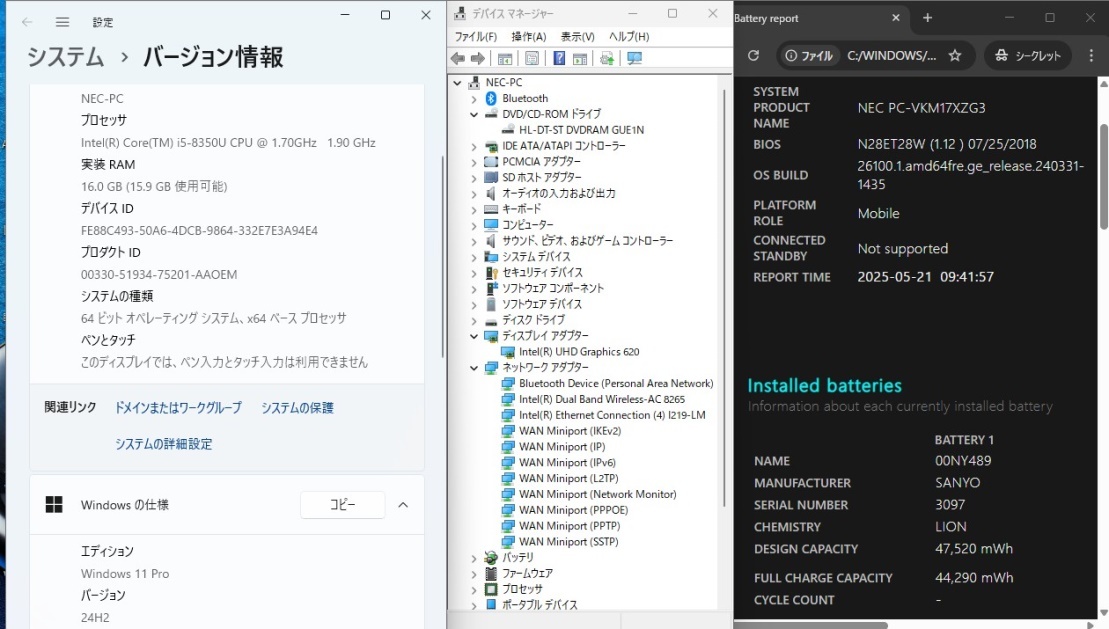Open the ドメインまたはワークグループ link
Viewport: 1109px width, 629px height.
pos(178,408)
